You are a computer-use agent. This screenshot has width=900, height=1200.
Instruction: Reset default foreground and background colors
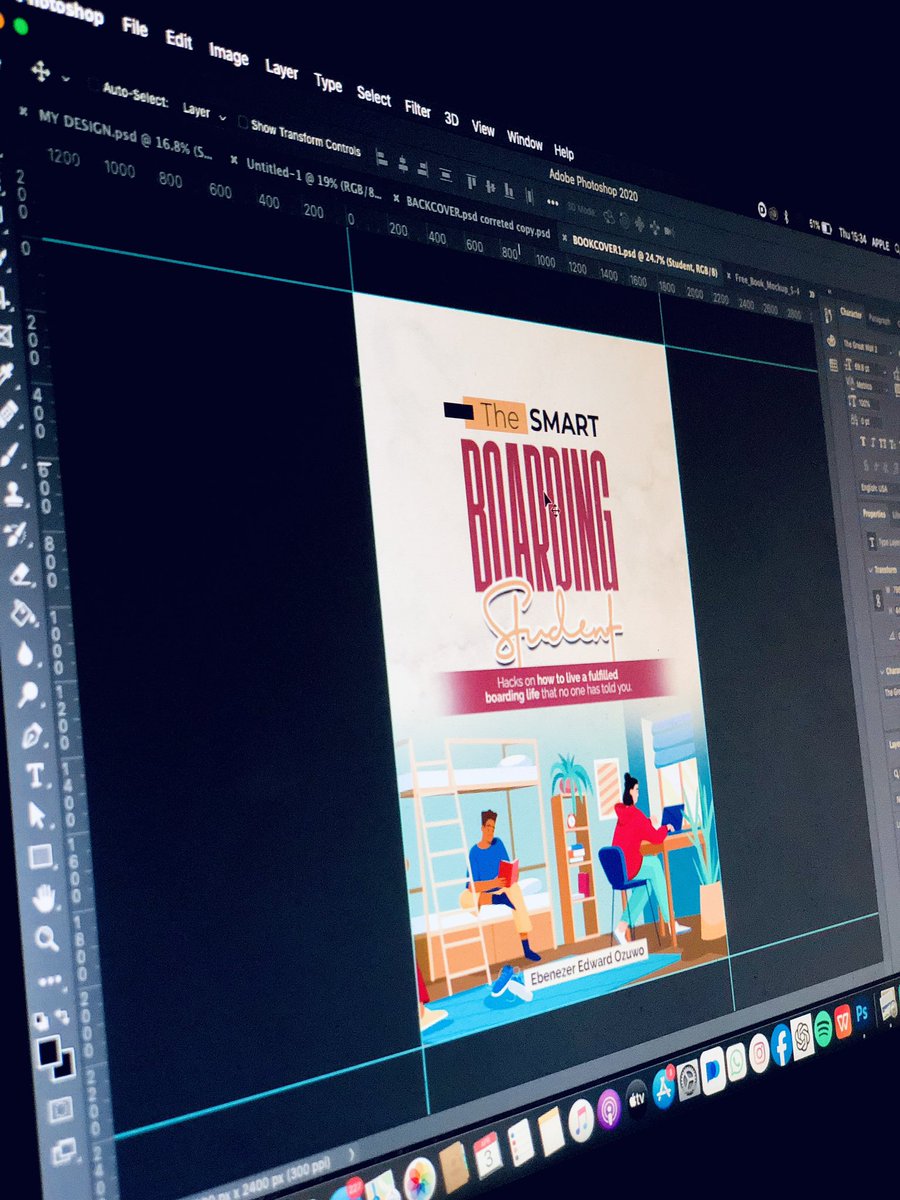coord(41,1020)
